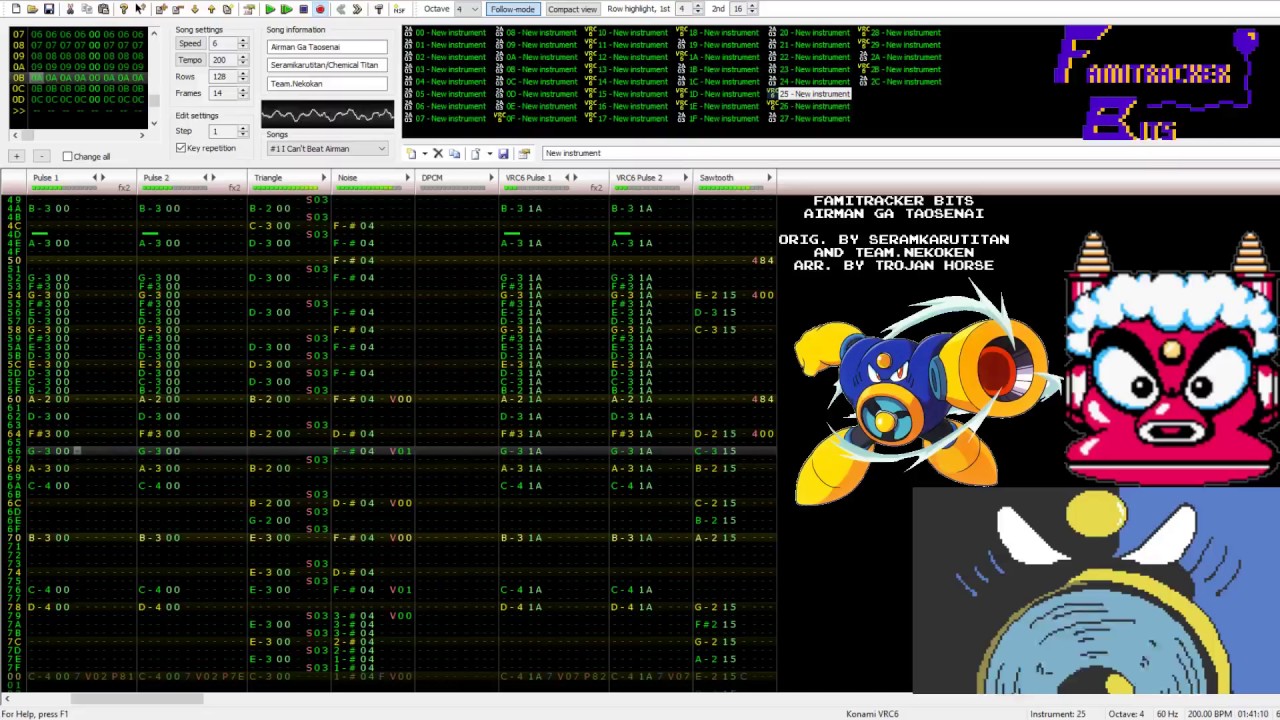Screen dimensions: 1280x720
Task: Adjust the Step value with its spinner
Action: 242,131
